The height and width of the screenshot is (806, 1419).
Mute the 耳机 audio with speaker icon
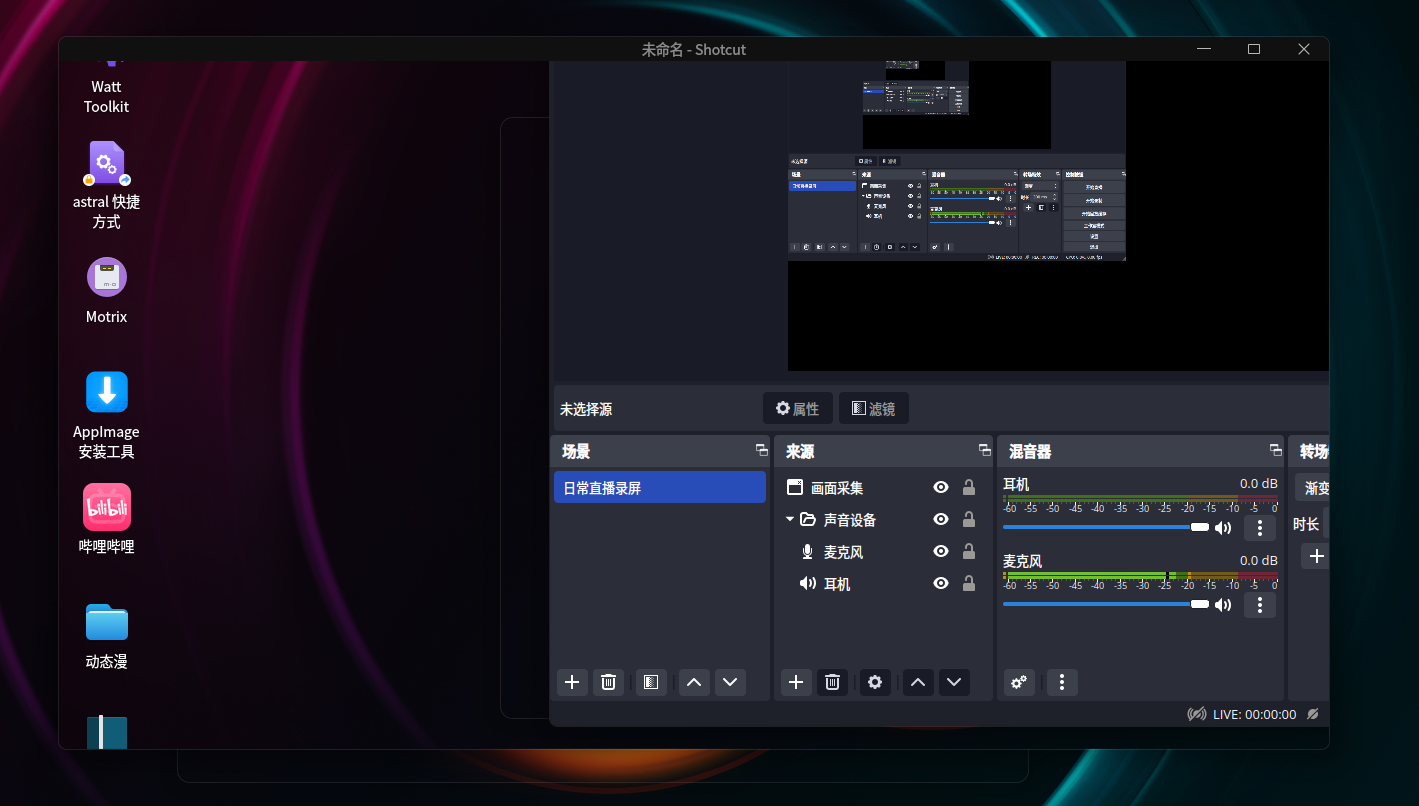click(x=1223, y=528)
